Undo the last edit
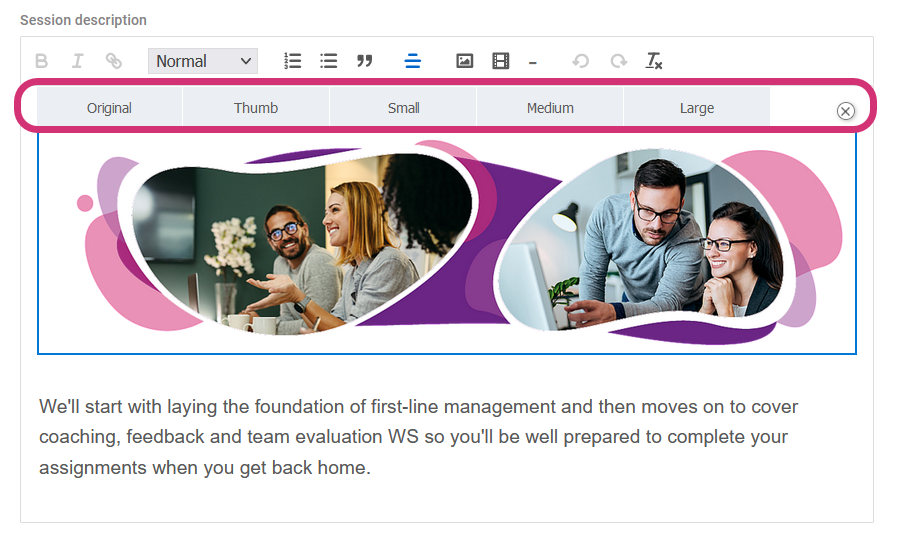The height and width of the screenshot is (540, 900). pyautogui.click(x=580, y=61)
